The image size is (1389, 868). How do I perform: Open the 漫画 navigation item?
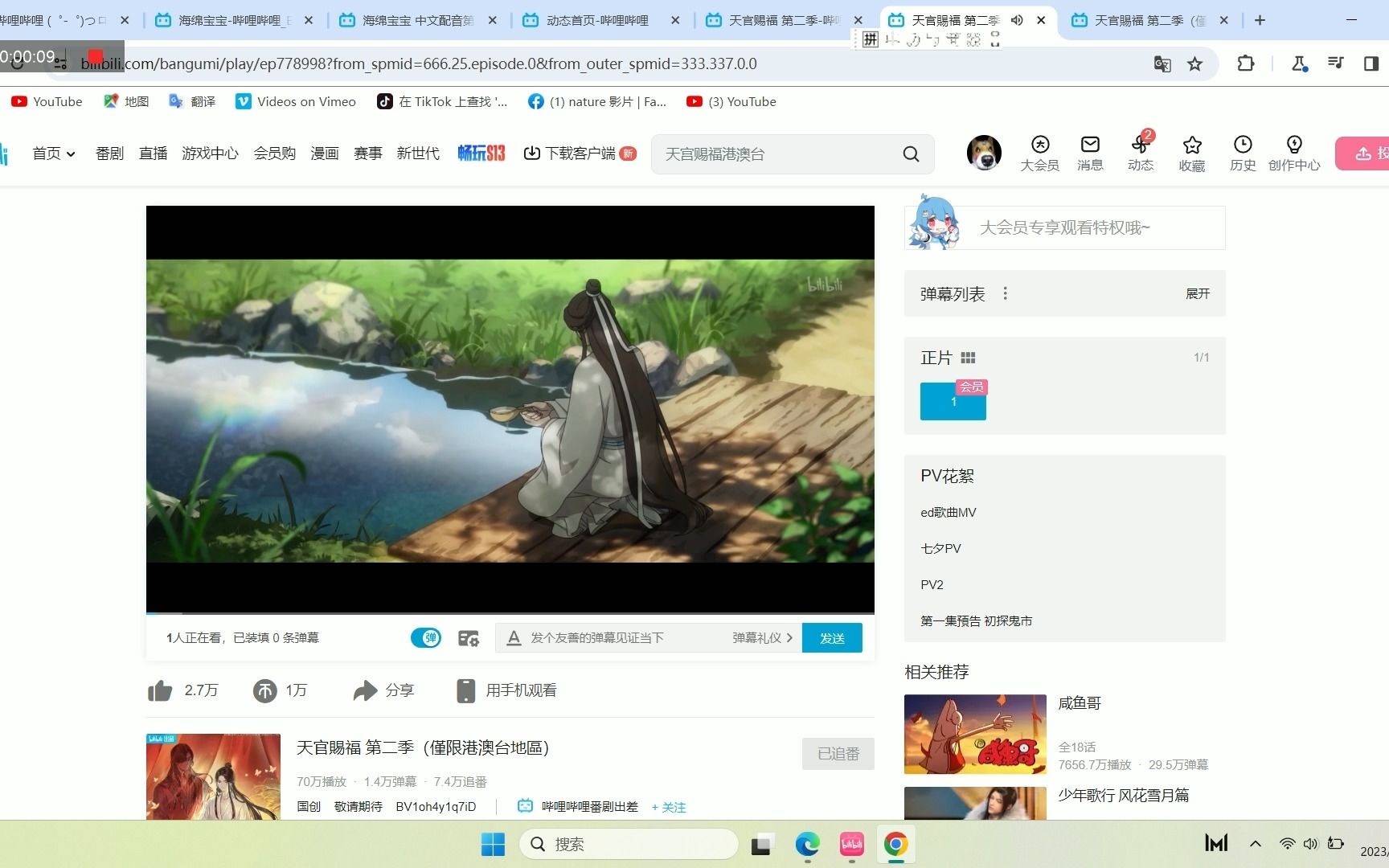coord(324,154)
